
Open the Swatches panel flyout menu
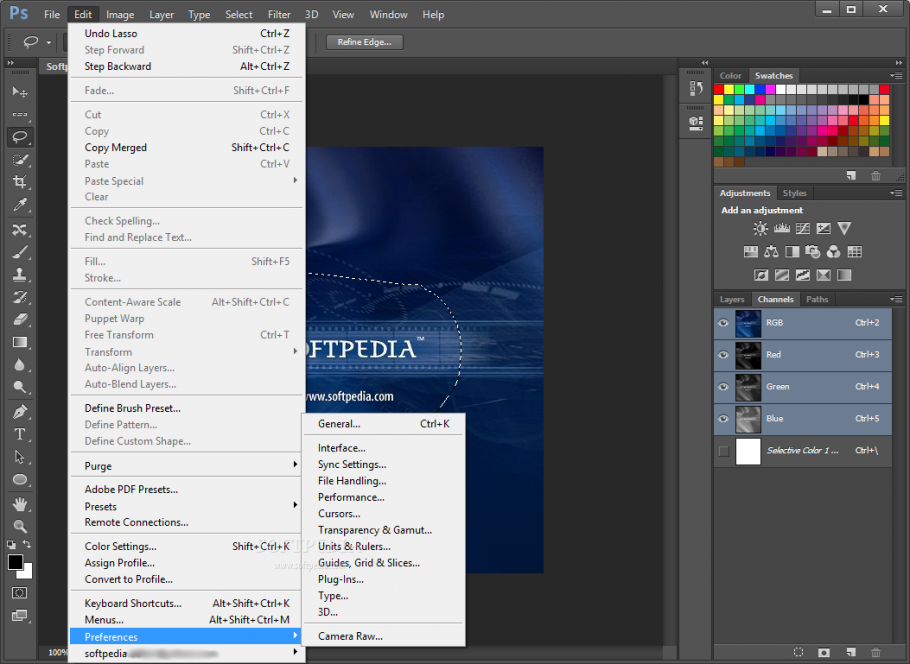click(x=896, y=76)
